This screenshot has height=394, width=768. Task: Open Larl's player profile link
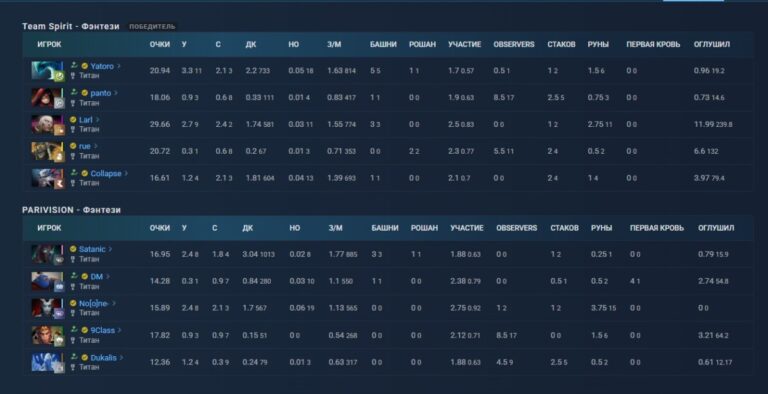(86, 120)
